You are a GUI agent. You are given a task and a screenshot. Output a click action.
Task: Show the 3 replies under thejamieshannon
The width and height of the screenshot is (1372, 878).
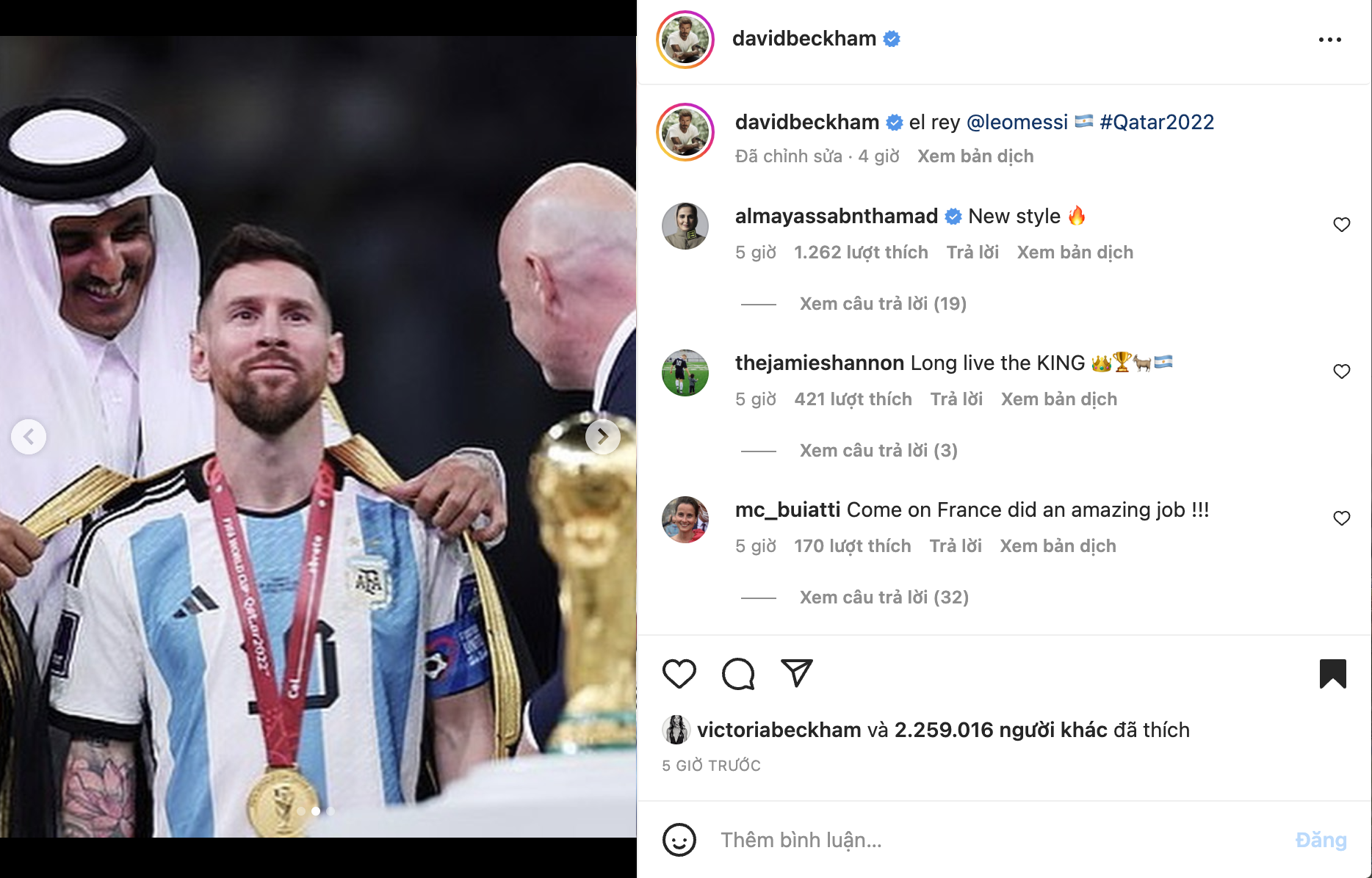pos(878,450)
